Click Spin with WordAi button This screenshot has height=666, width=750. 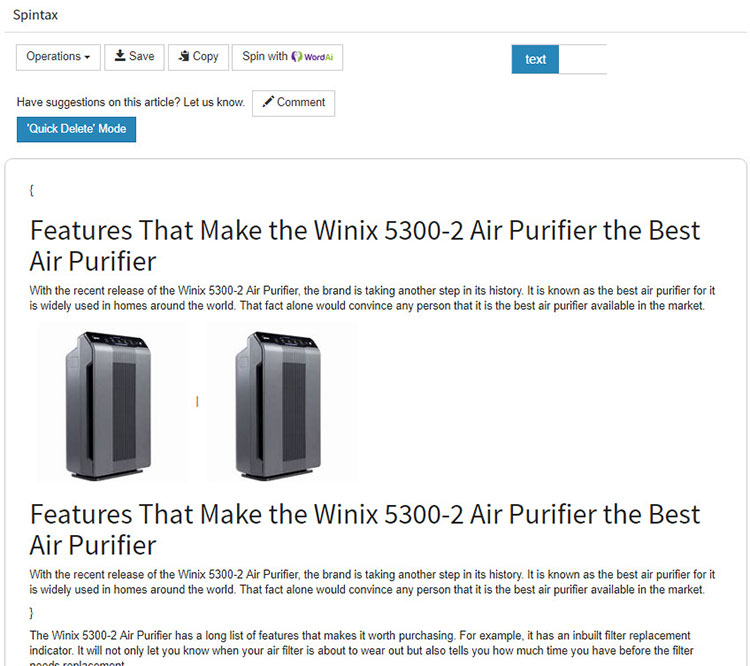pos(287,57)
